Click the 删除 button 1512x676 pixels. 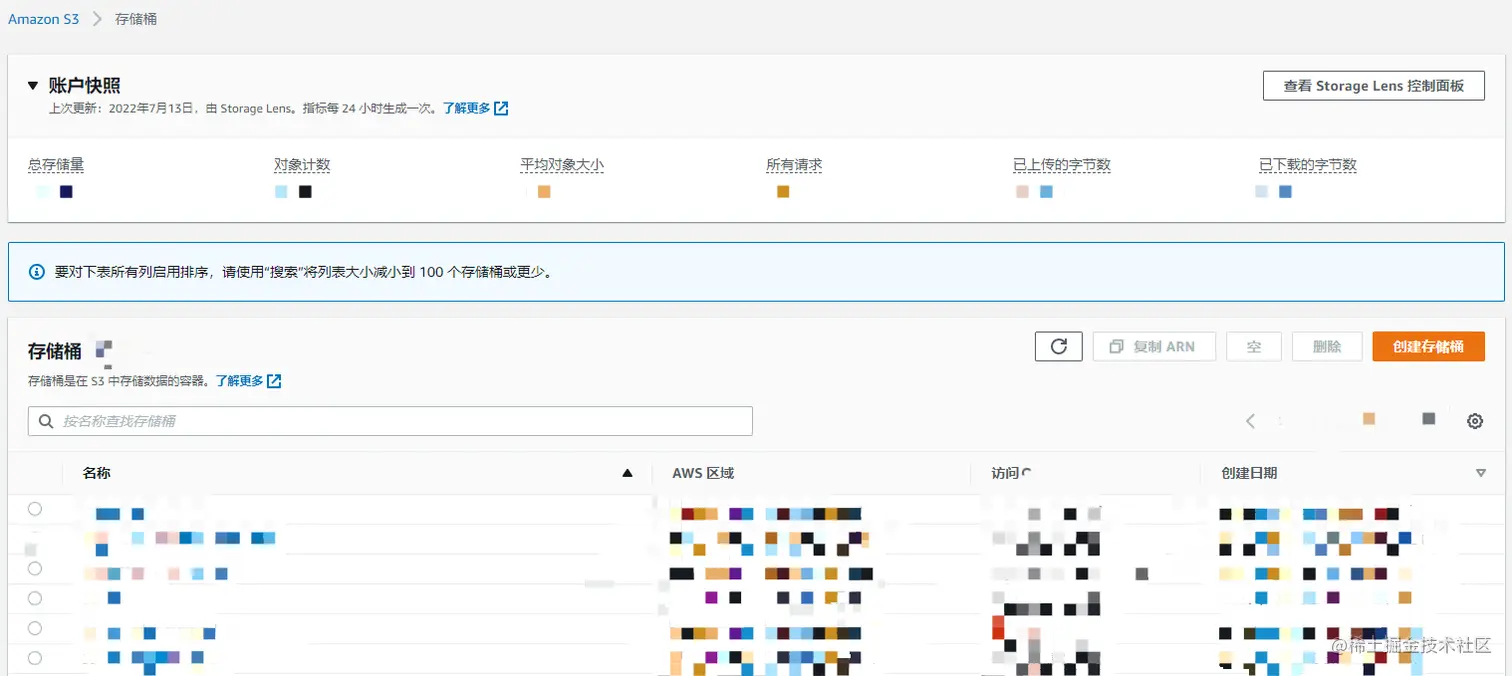[x=1327, y=346]
